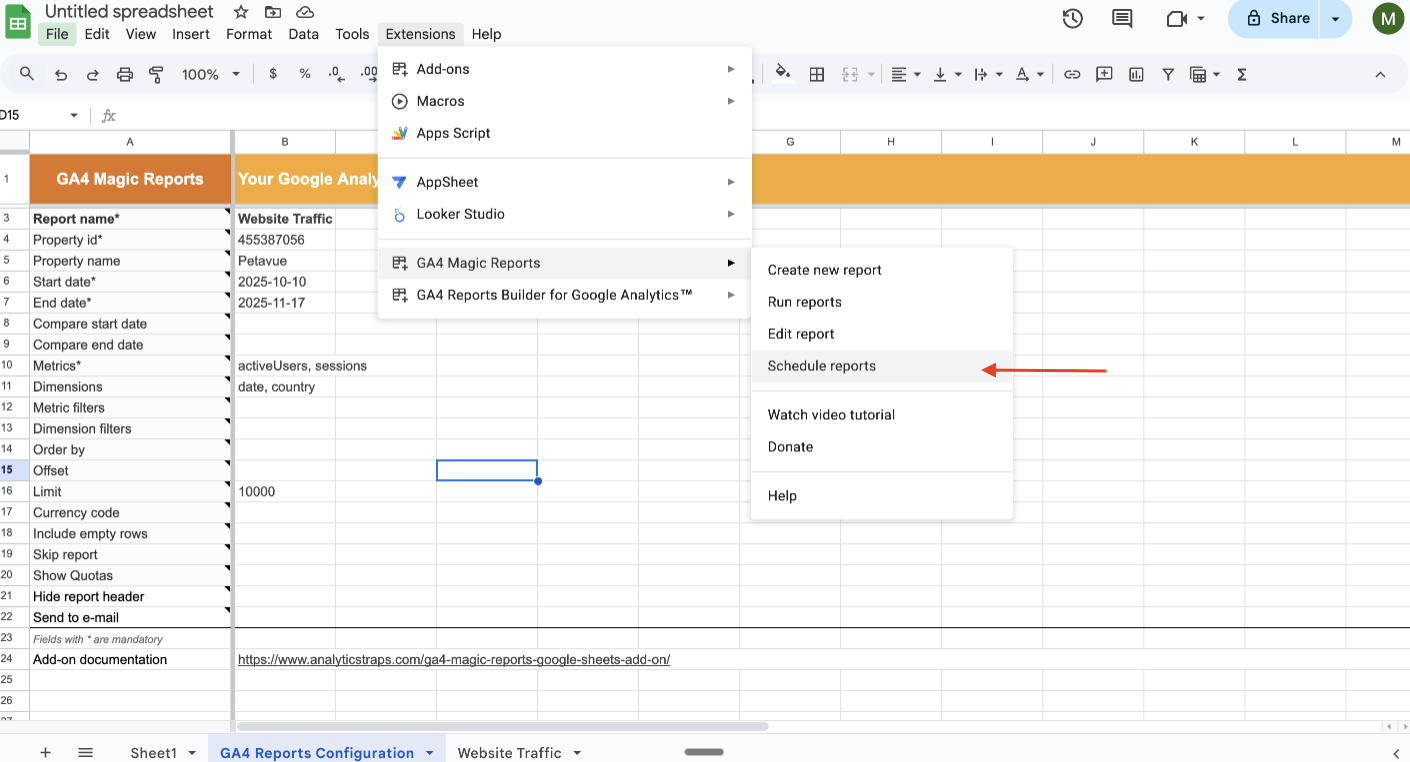Open the zoom 100% dropdown
The image size is (1410, 762).
pyautogui.click(x=210, y=74)
